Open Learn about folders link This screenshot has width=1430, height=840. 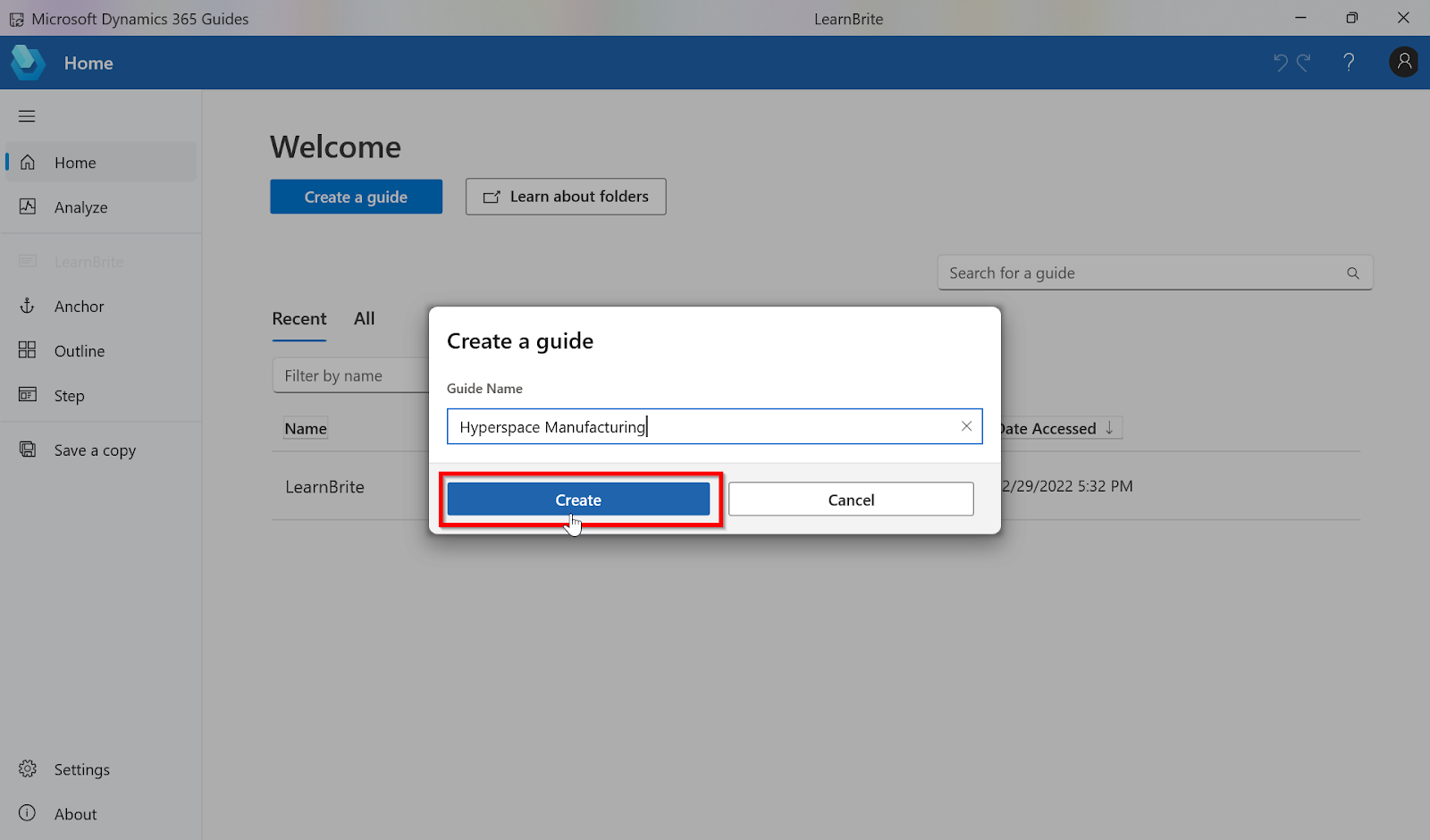[x=566, y=197]
